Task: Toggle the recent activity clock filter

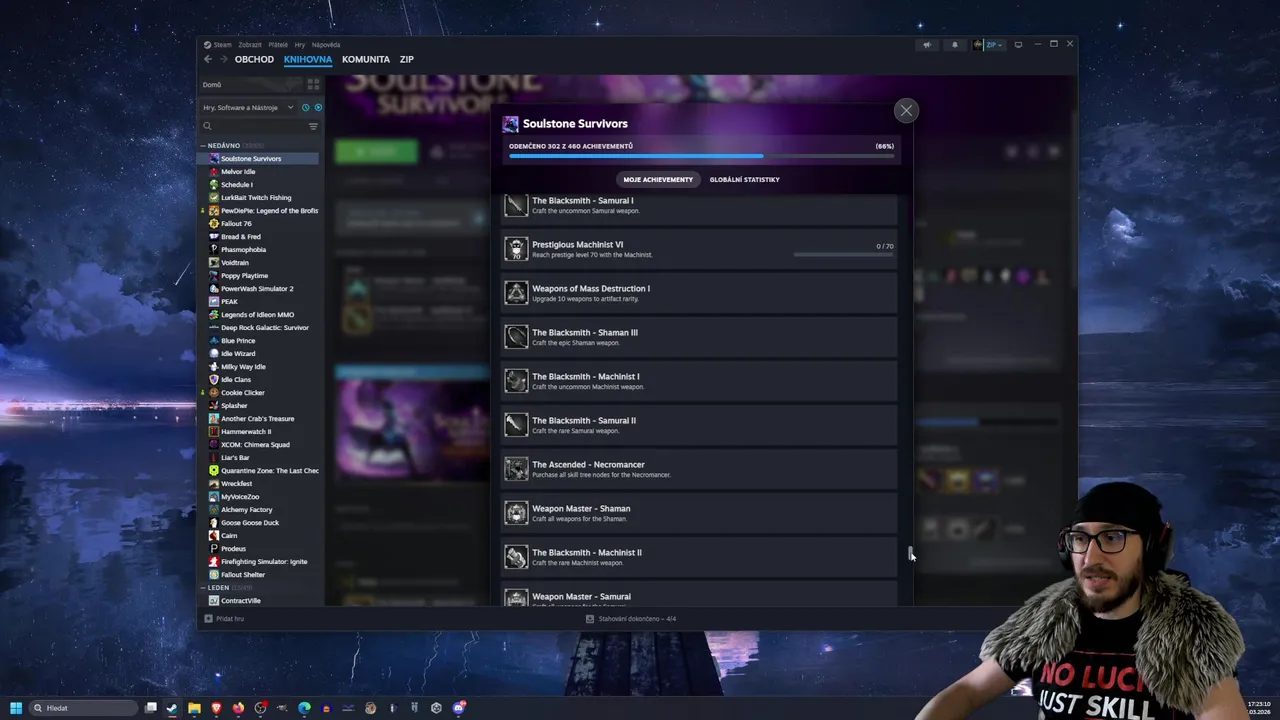Action: click(x=306, y=108)
